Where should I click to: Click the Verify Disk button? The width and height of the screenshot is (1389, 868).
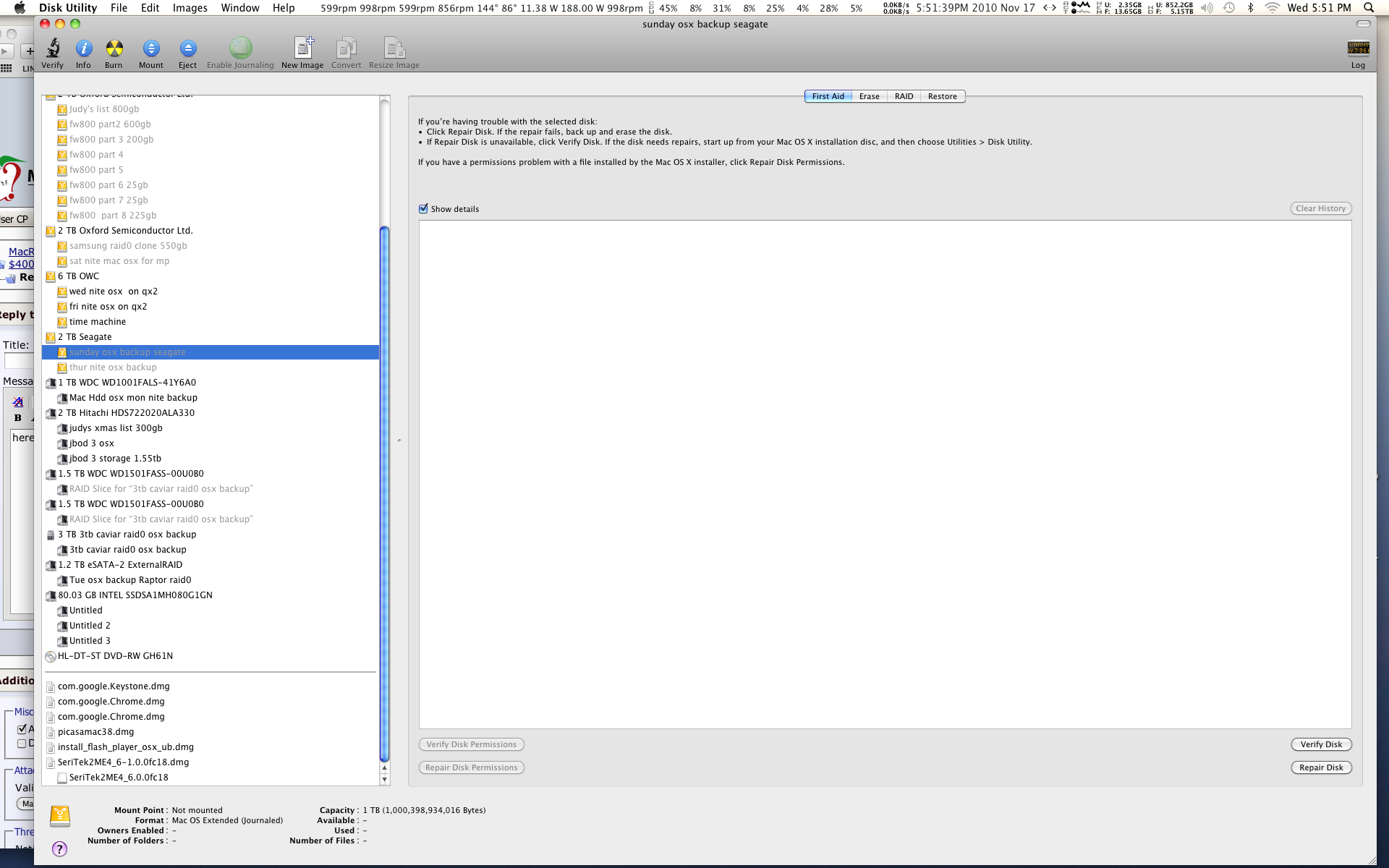(1321, 744)
